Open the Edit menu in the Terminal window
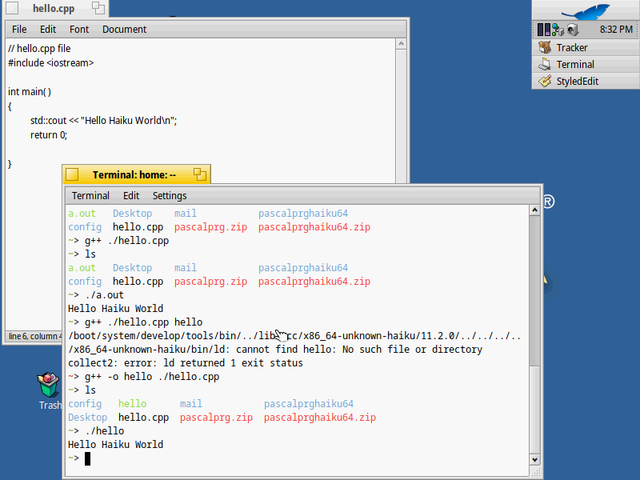The image size is (640, 480). pyautogui.click(x=131, y=196)
